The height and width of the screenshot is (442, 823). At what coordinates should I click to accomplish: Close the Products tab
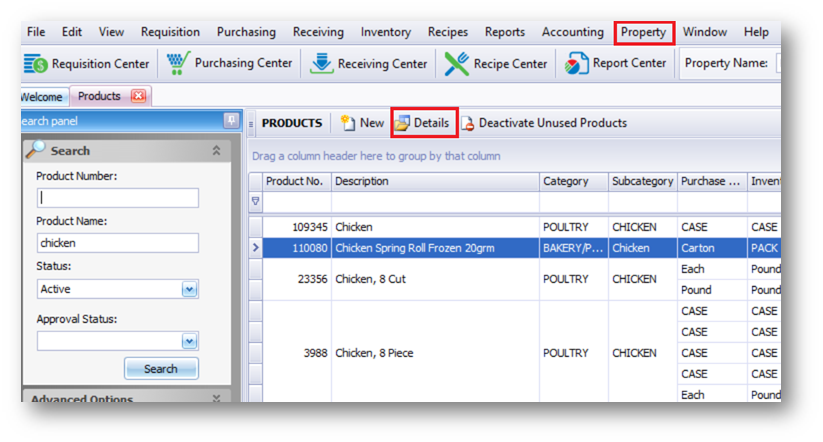[138, 97]
